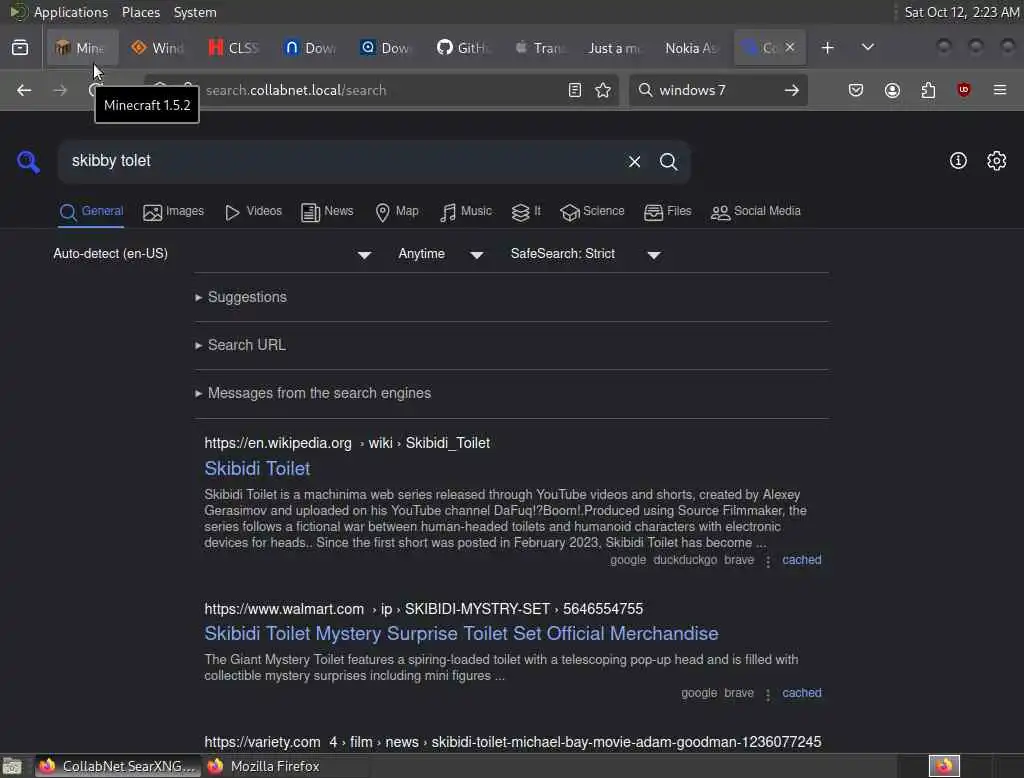
Task: Clear the search query with X
Action: tap(634, 161)
